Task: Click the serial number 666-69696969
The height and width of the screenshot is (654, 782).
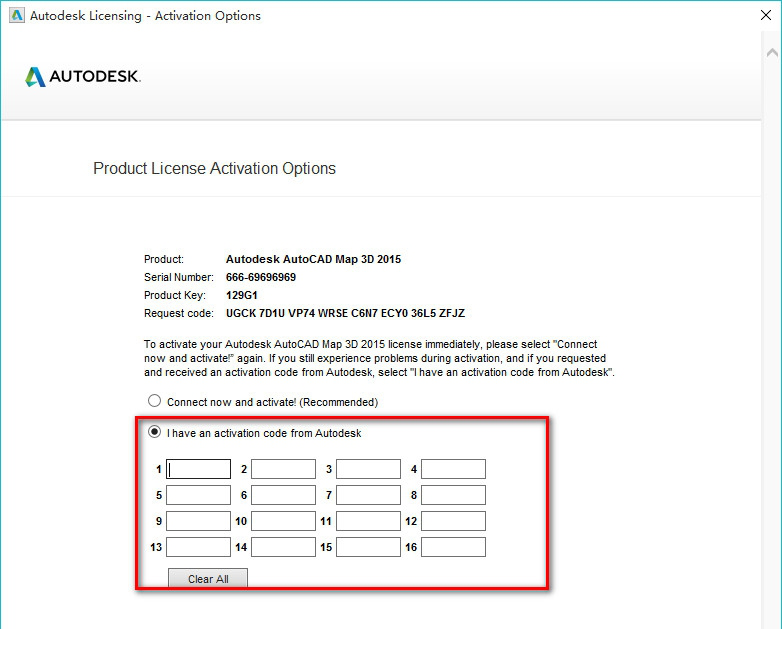Action: coord(261,277)
